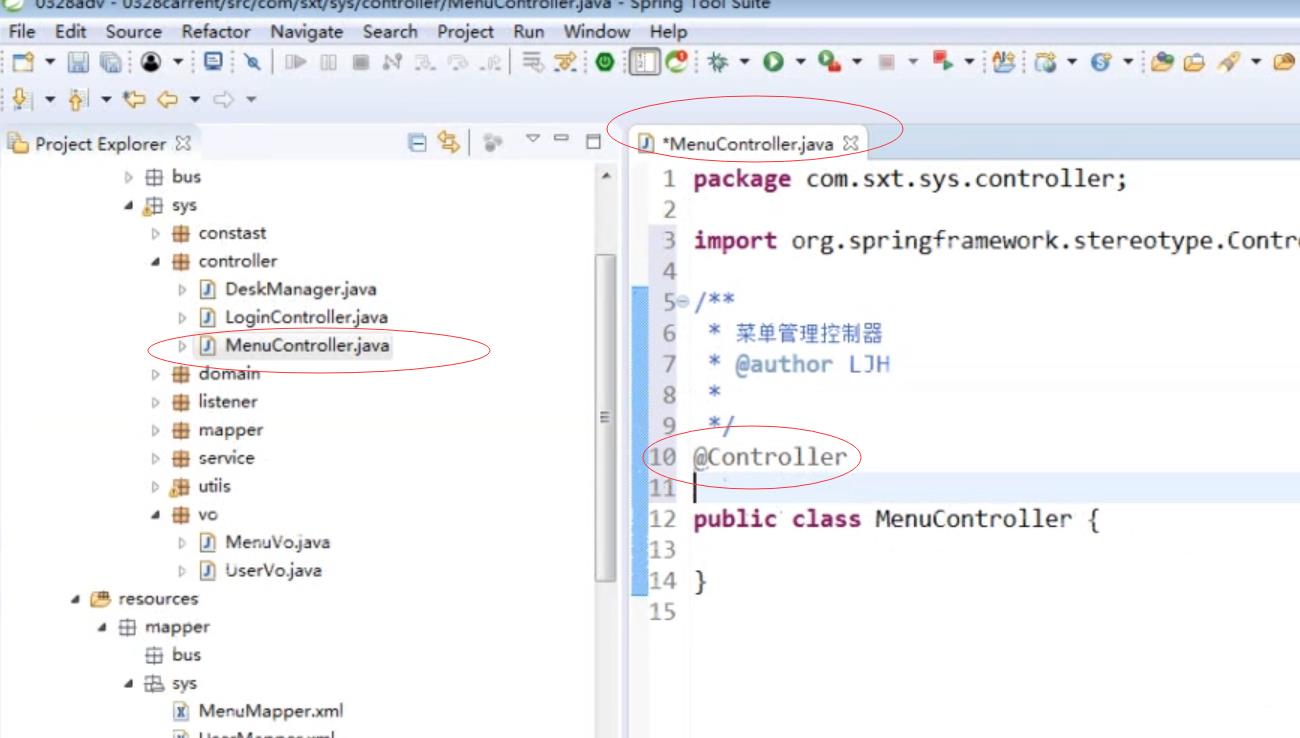Toggle Skip All Breakpoints
The image size is (1300, 738).
click(253, 62)
